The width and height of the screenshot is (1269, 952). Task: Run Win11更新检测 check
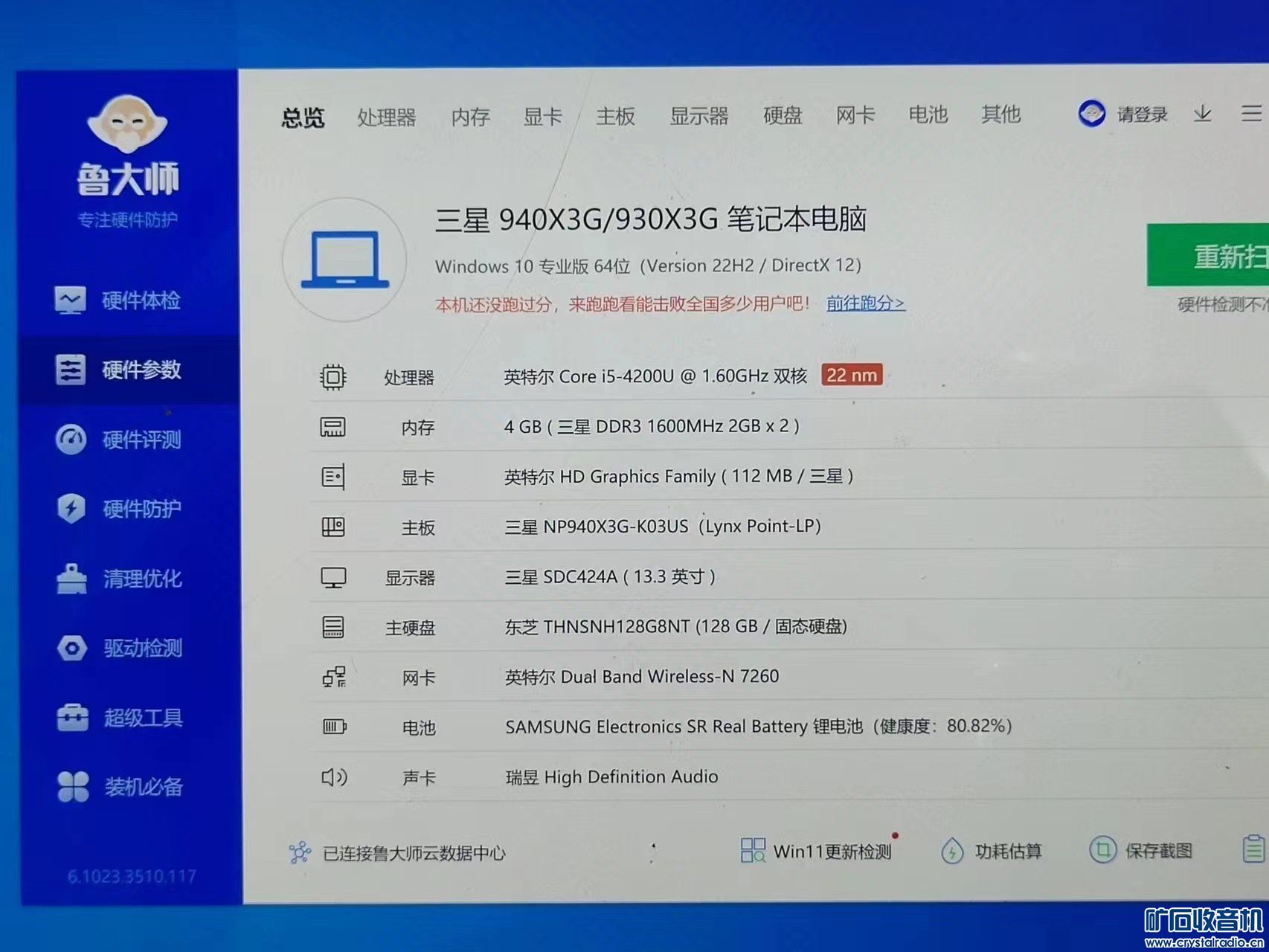coord(817,851)
